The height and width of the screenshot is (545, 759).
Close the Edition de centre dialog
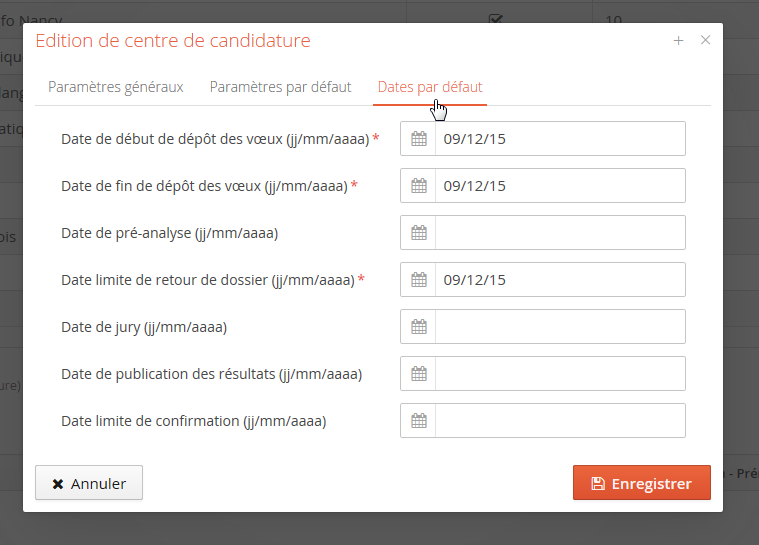[705, 41]
